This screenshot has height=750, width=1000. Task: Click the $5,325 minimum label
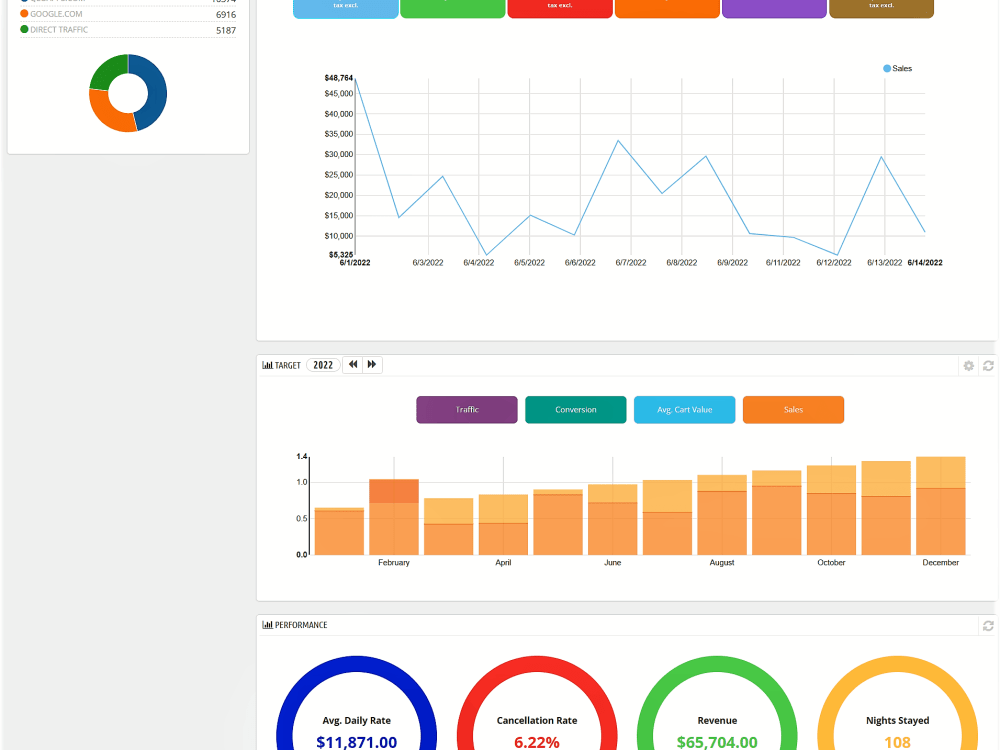coord(341,254)
